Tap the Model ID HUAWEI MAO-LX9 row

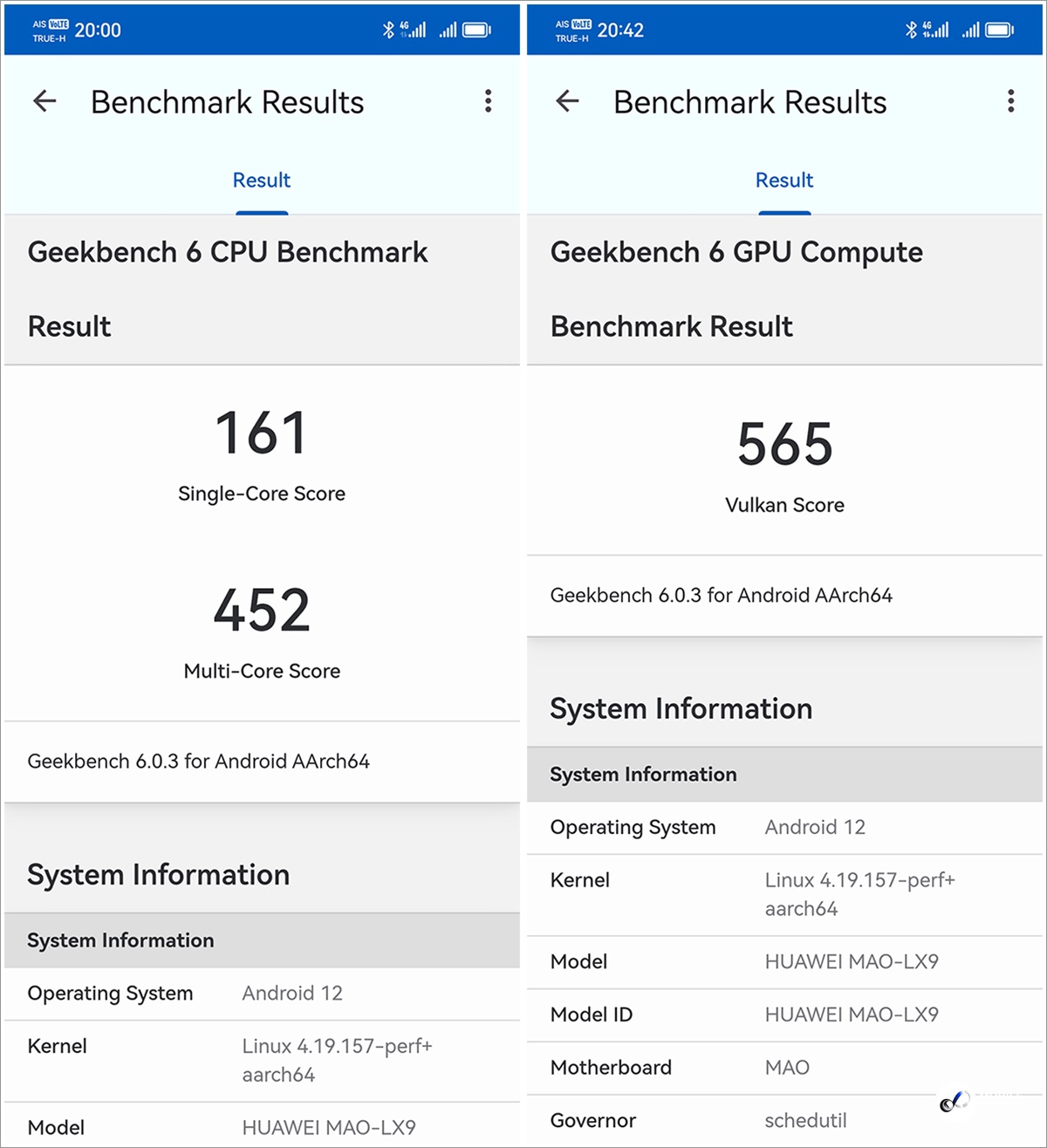pyautogui.click(x=784, y=1015)
